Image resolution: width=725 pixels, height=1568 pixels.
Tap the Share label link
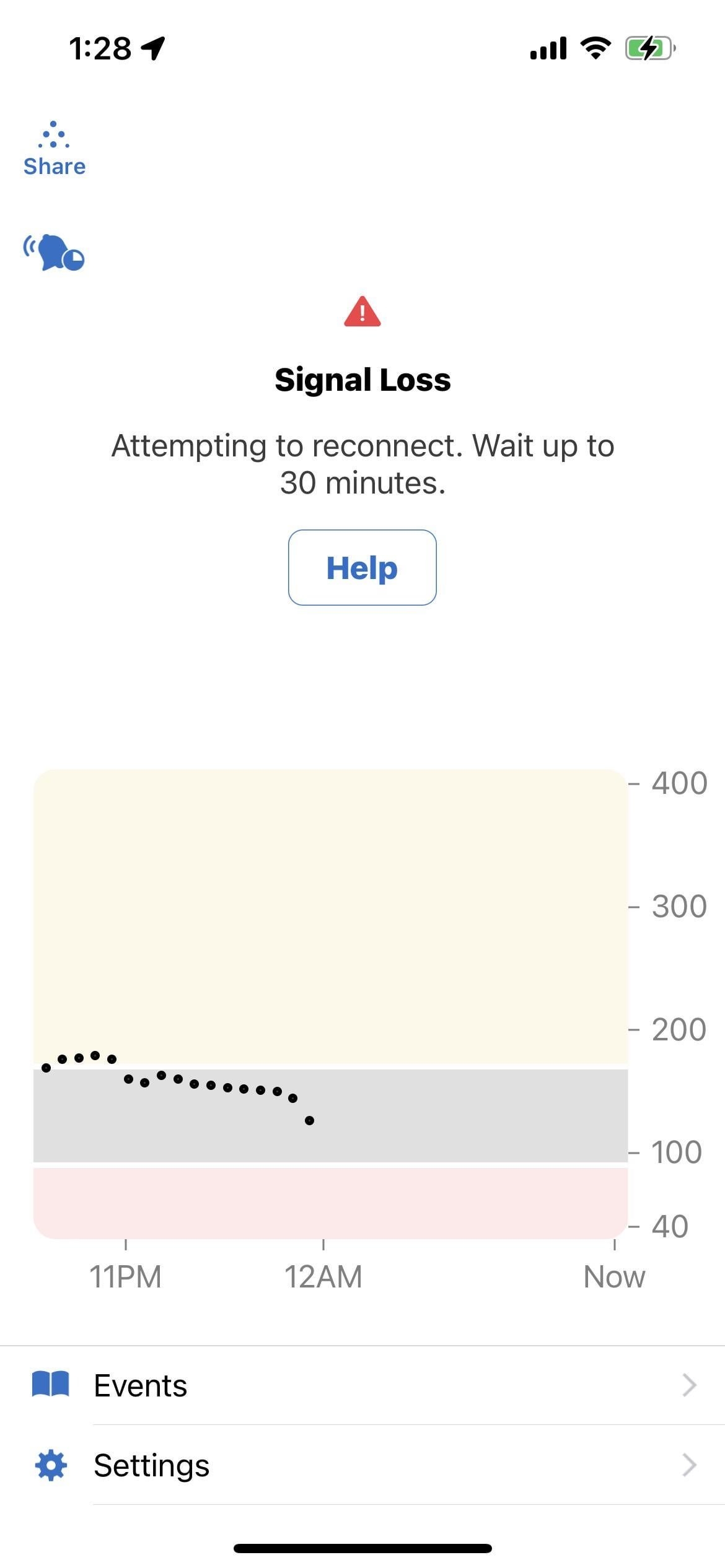click(x=55, y=167)
